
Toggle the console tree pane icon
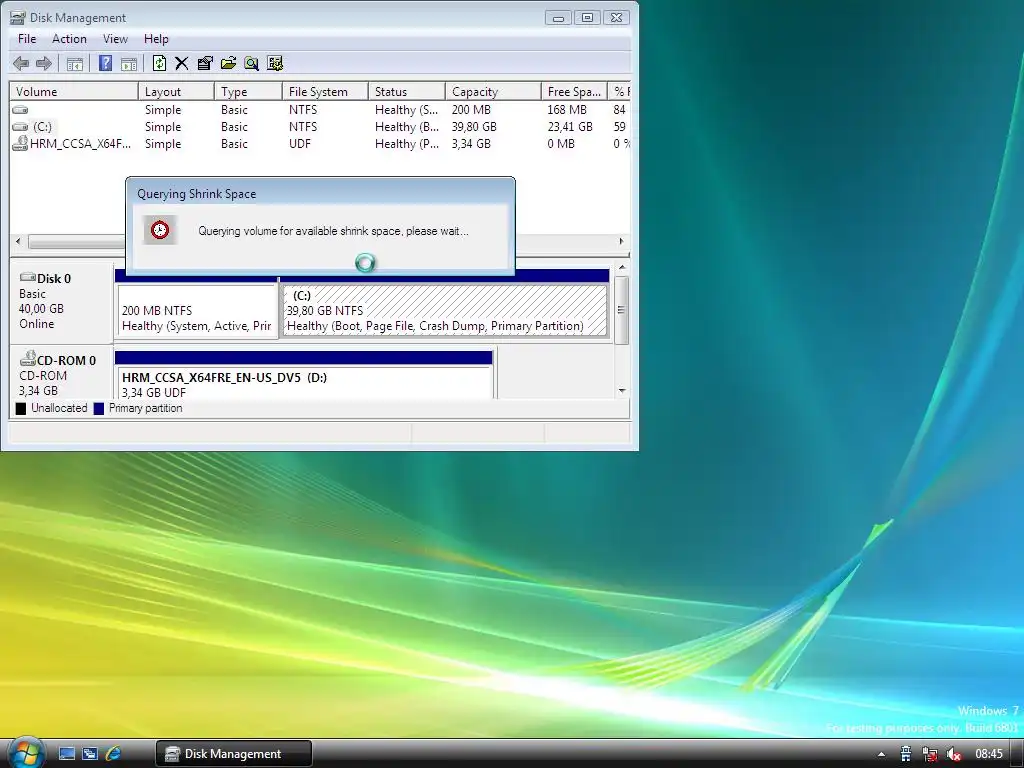tap(75, 63)
